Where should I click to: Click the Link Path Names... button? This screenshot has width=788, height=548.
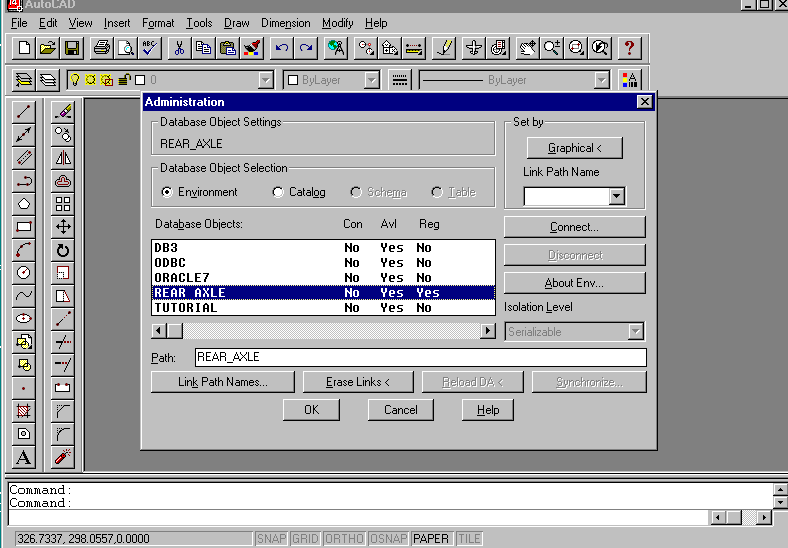click(223, 382)
